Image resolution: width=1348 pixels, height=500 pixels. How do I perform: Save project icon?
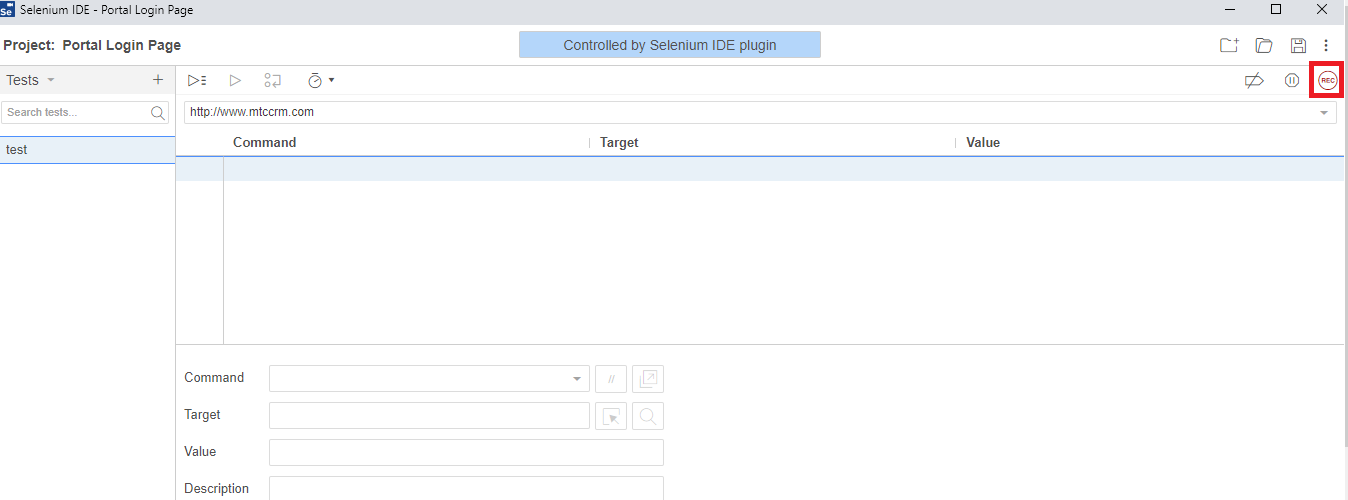tap(1298, 45)
